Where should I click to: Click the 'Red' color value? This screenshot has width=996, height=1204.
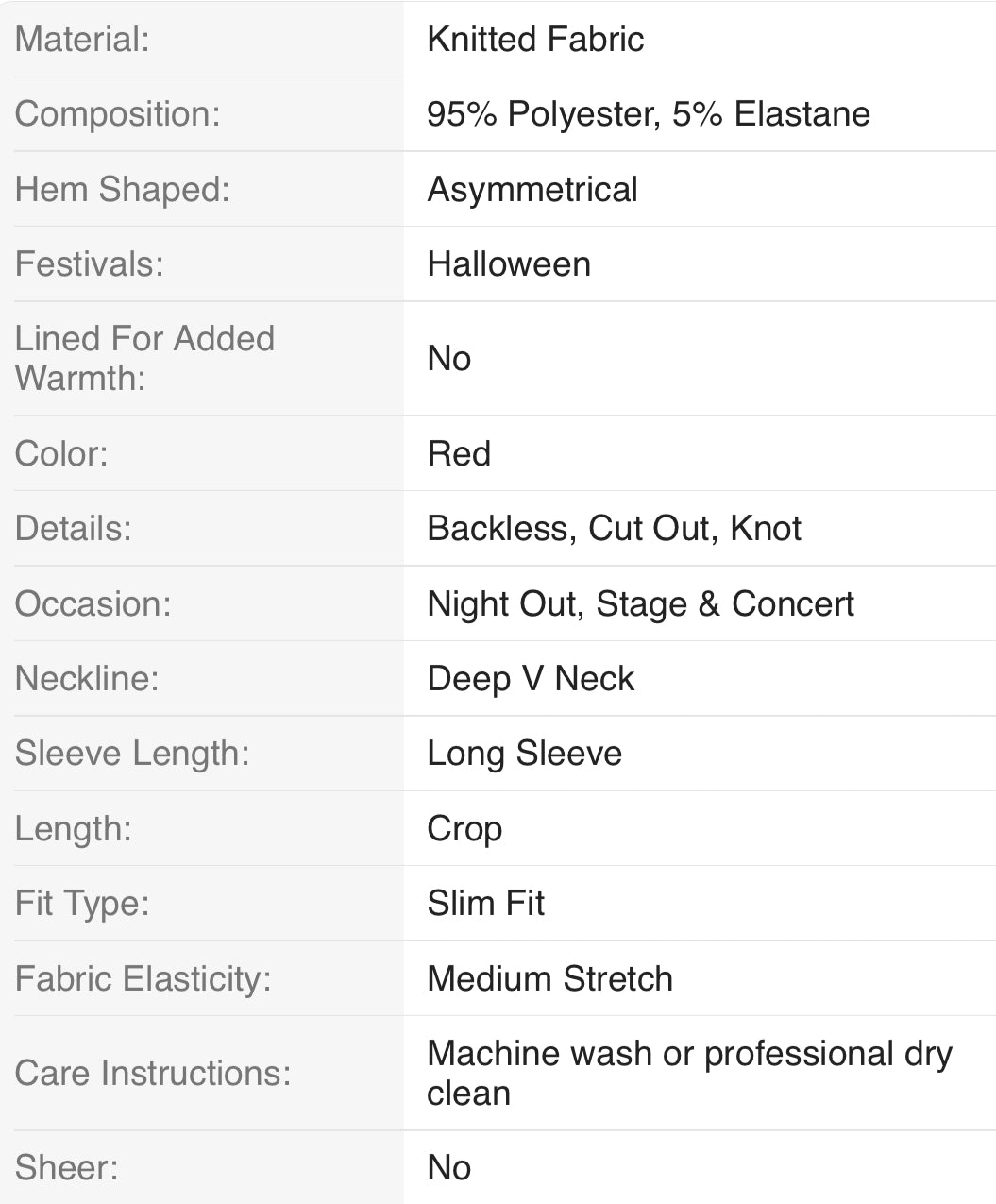pyautogui.click(x=459, y=453)
